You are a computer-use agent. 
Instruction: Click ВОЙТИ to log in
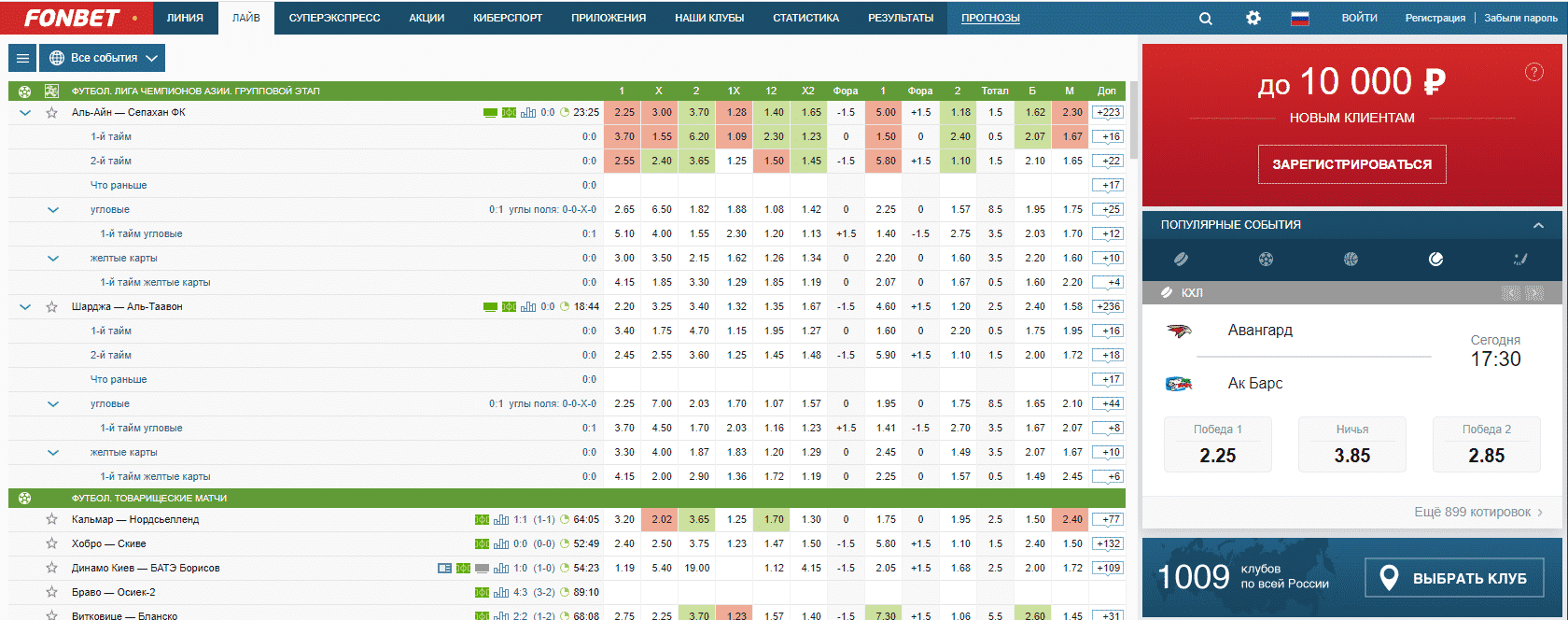tap(1360, 18)
